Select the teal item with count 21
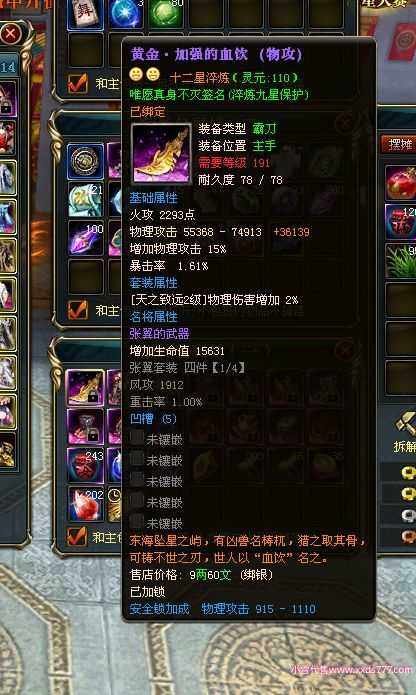416x695 pixels. [85, 199]
